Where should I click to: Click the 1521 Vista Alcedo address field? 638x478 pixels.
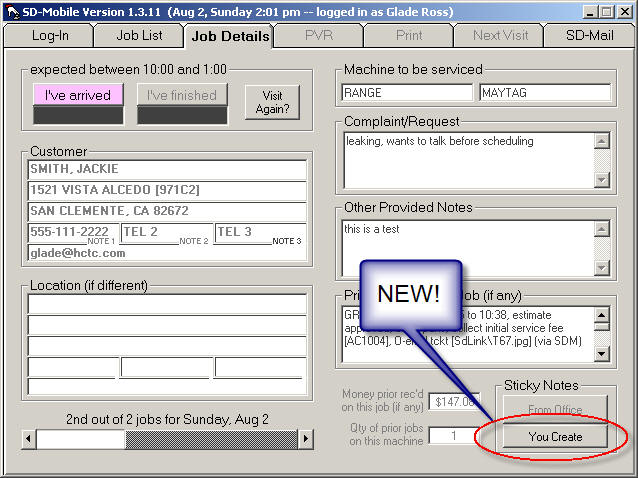pos(166,191)
